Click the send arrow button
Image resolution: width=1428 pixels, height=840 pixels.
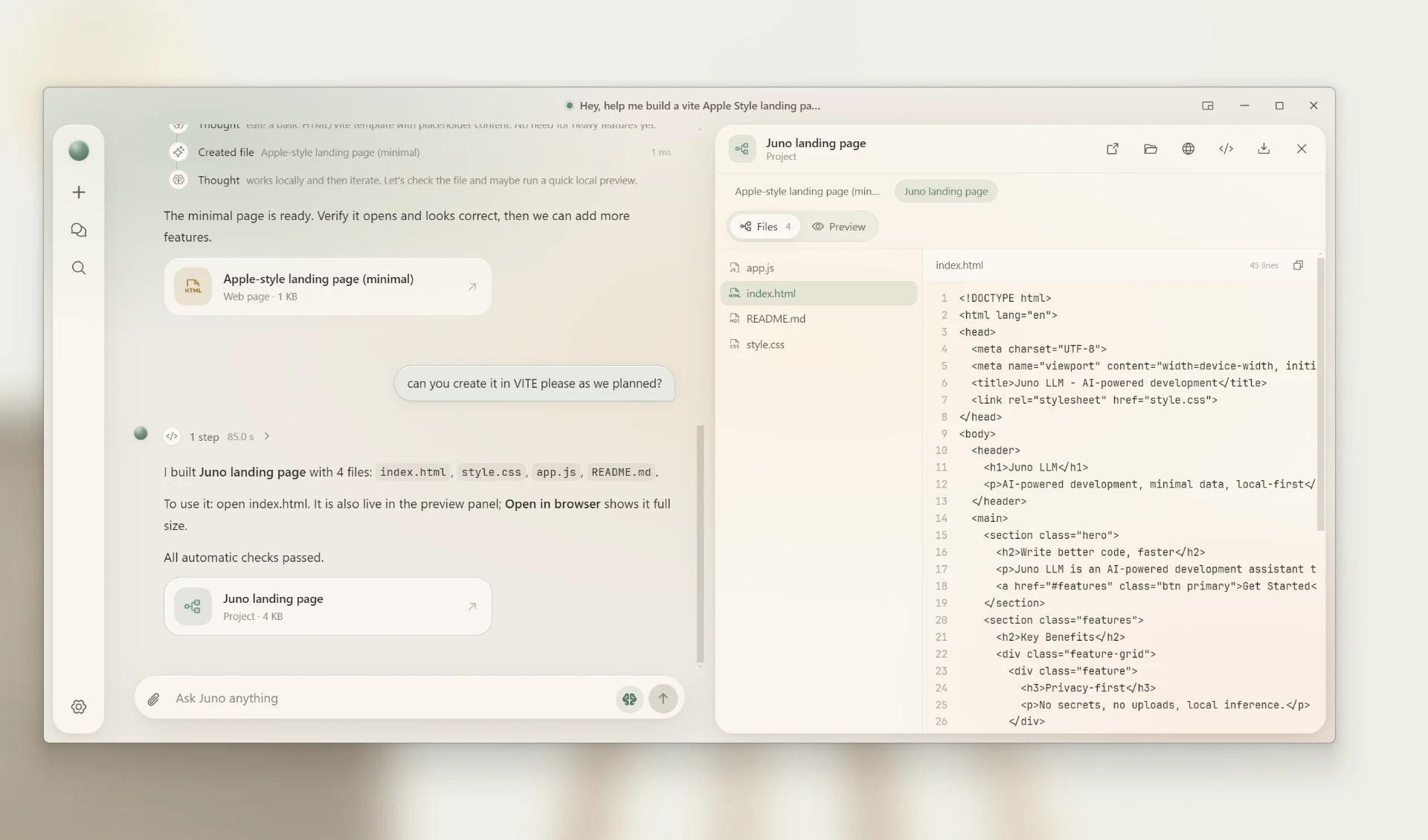pos(663,699)
